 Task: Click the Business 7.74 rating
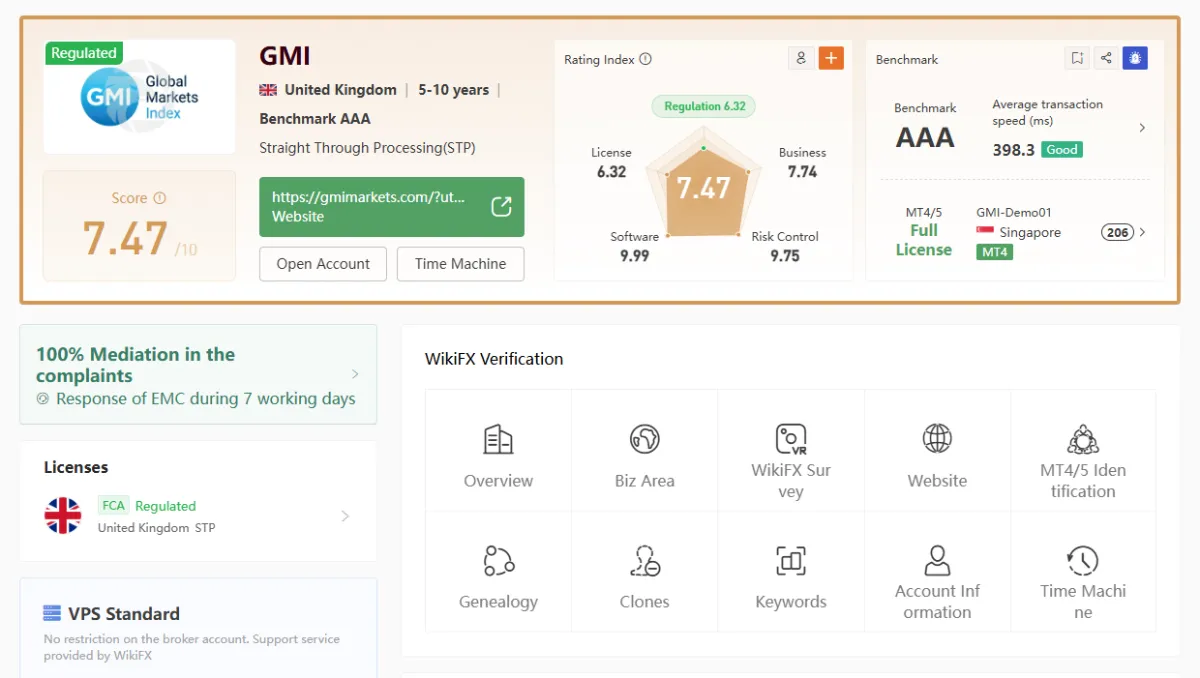802,163
